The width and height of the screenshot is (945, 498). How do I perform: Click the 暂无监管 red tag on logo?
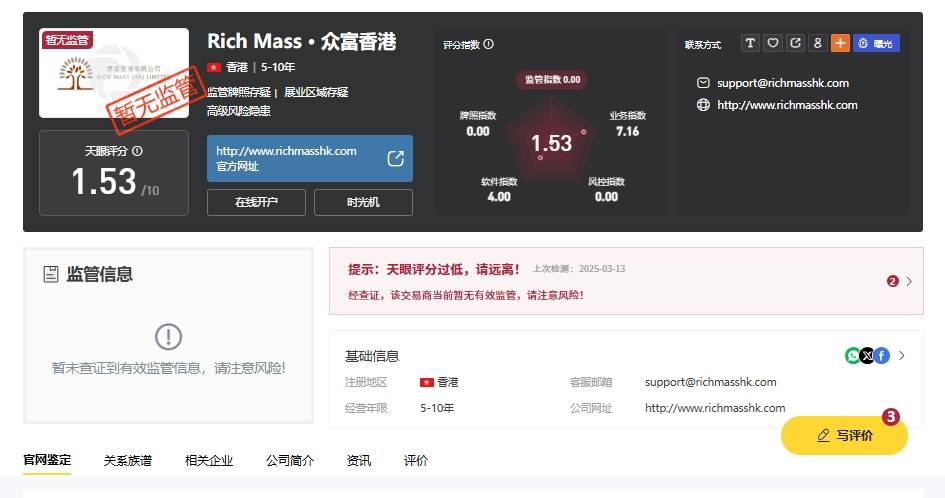click(66, 40)
